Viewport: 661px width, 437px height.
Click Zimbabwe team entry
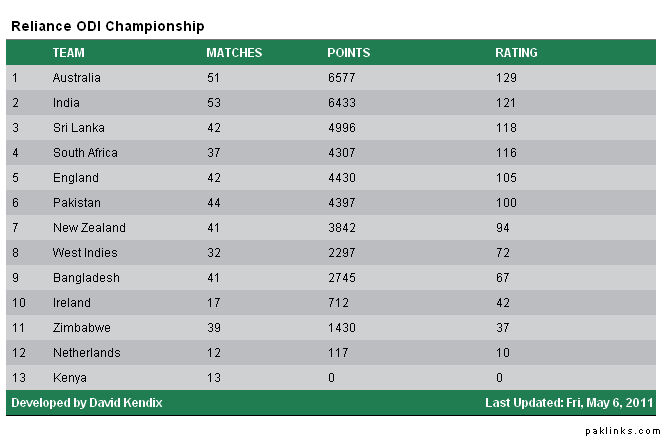82,328
